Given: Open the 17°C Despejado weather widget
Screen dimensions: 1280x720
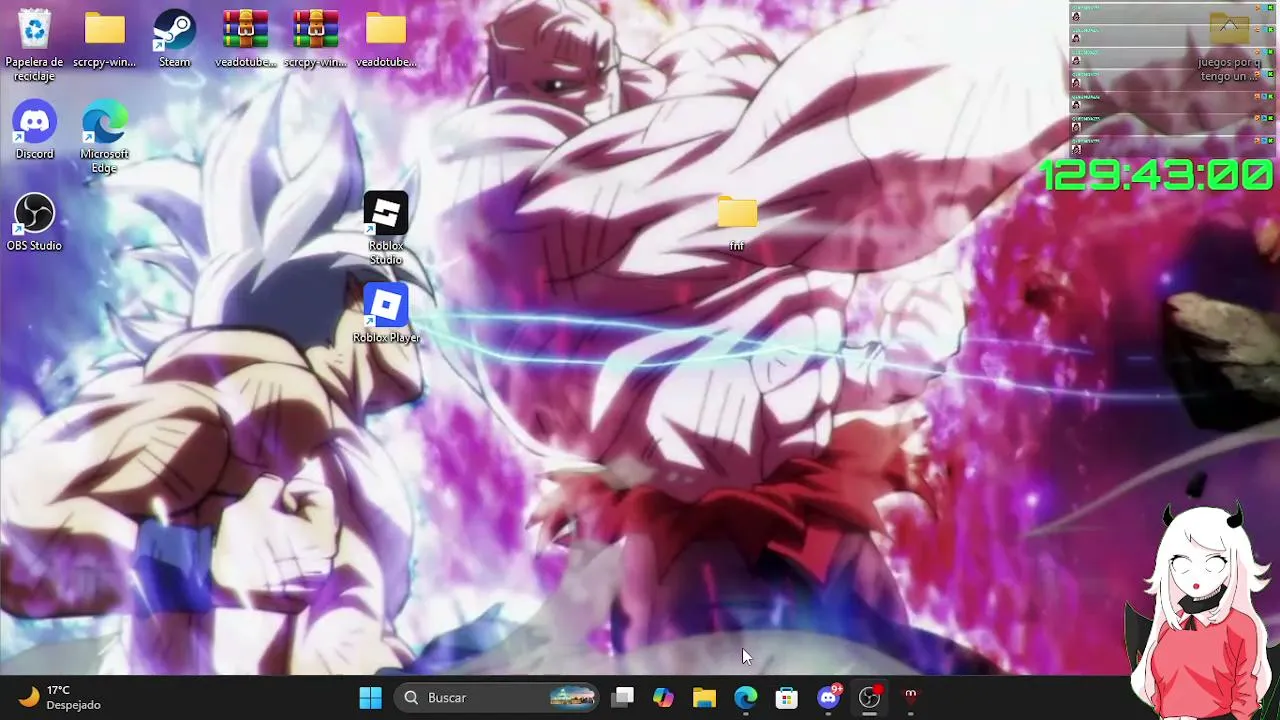Looking at the screenshot, I should tap(60, 698).
